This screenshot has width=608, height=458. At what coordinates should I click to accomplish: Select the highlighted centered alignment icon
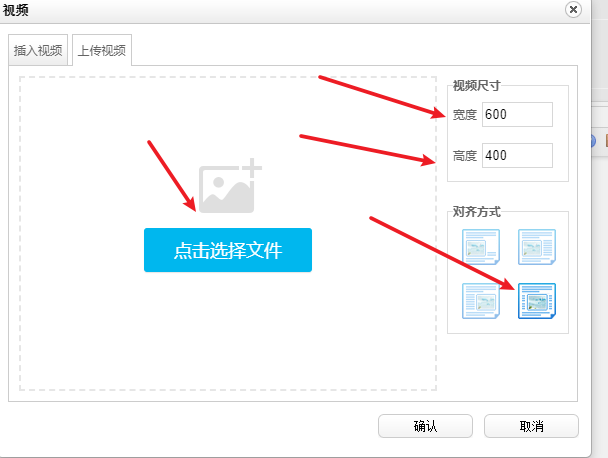(536, 300)
